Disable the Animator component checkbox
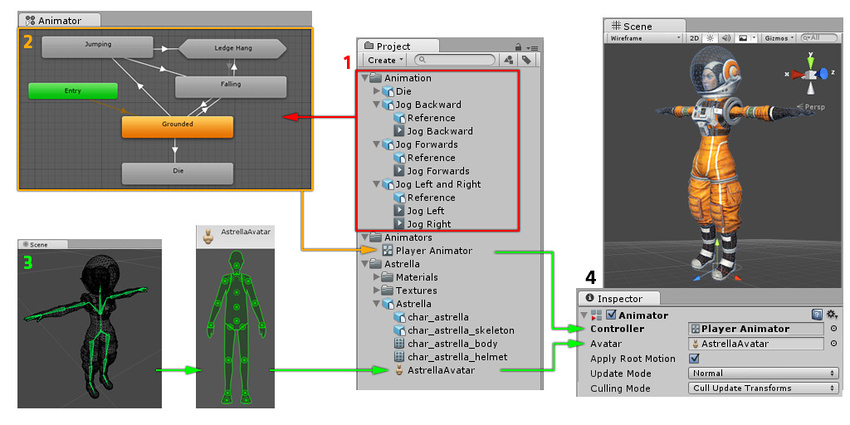 coord(610,315)
